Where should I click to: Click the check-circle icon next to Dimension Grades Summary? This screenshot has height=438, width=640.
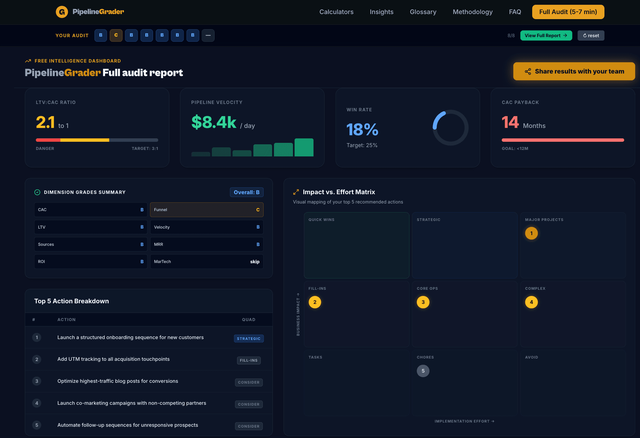point(37,192)
